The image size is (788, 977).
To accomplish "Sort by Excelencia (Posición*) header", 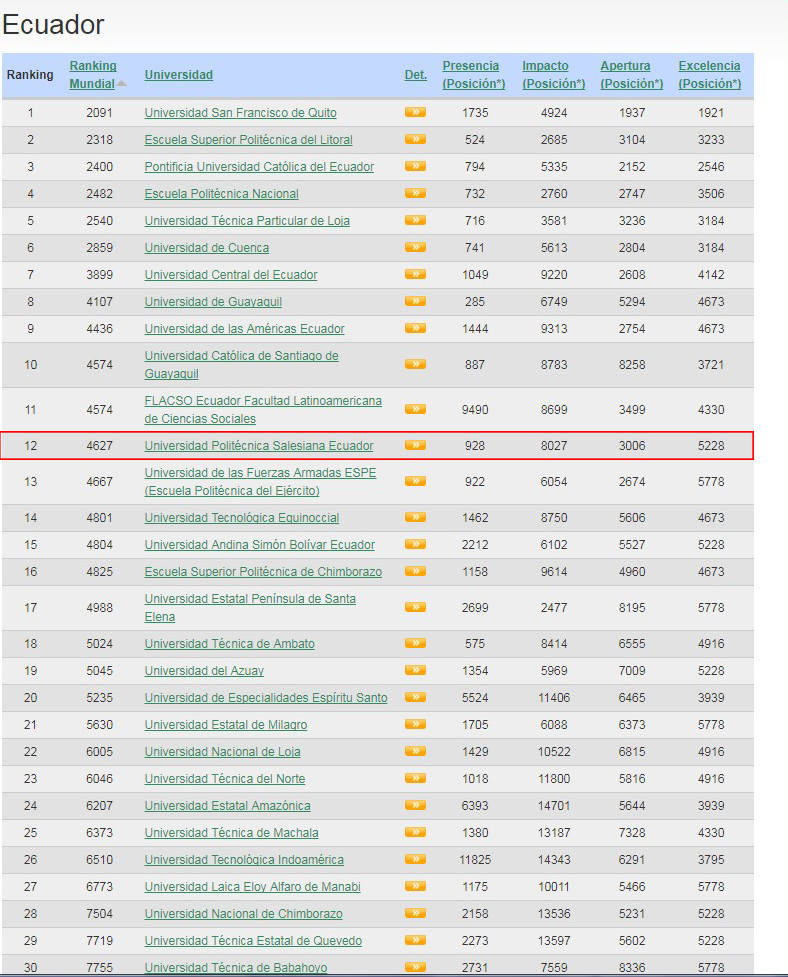I will [710, 75].
